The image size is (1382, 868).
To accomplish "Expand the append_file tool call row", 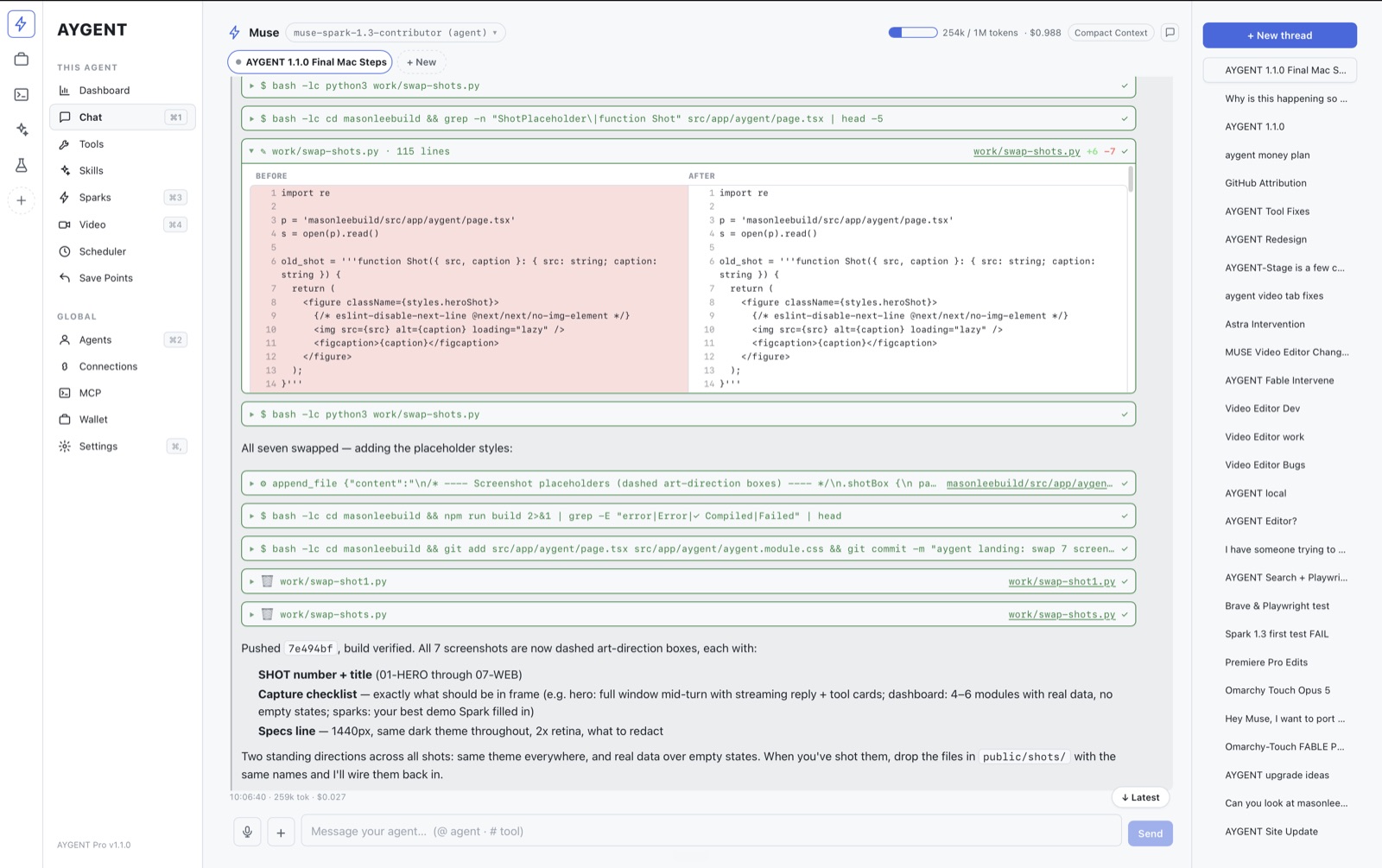I will 688,484.
